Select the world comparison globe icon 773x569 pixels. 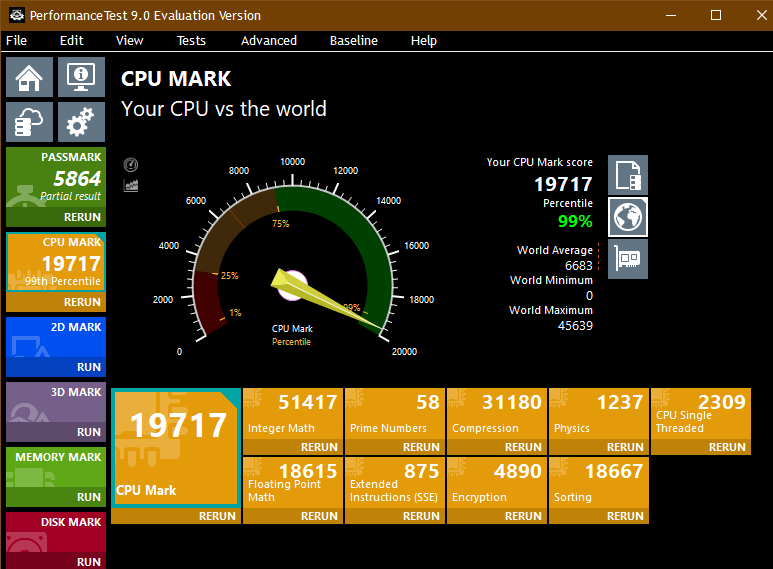click(628, 217)
